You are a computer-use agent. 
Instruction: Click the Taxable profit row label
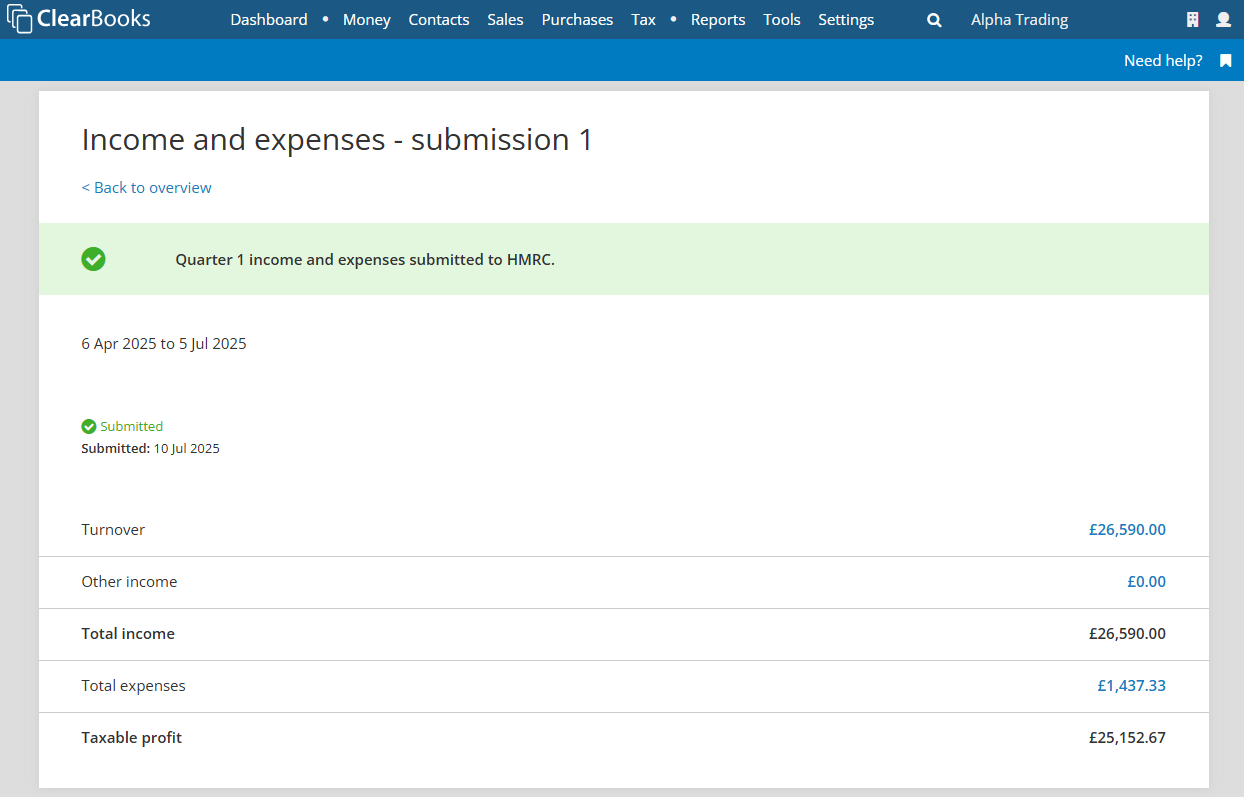click(x=131, y=738)
